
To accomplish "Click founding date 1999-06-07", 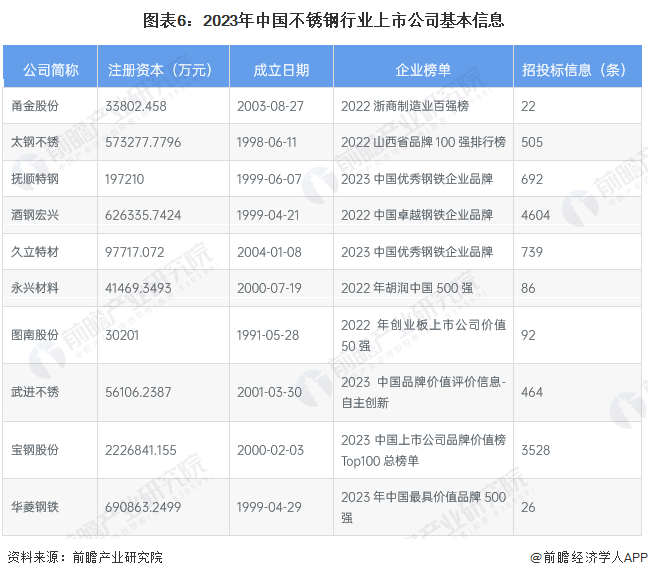I will point(269,179).
